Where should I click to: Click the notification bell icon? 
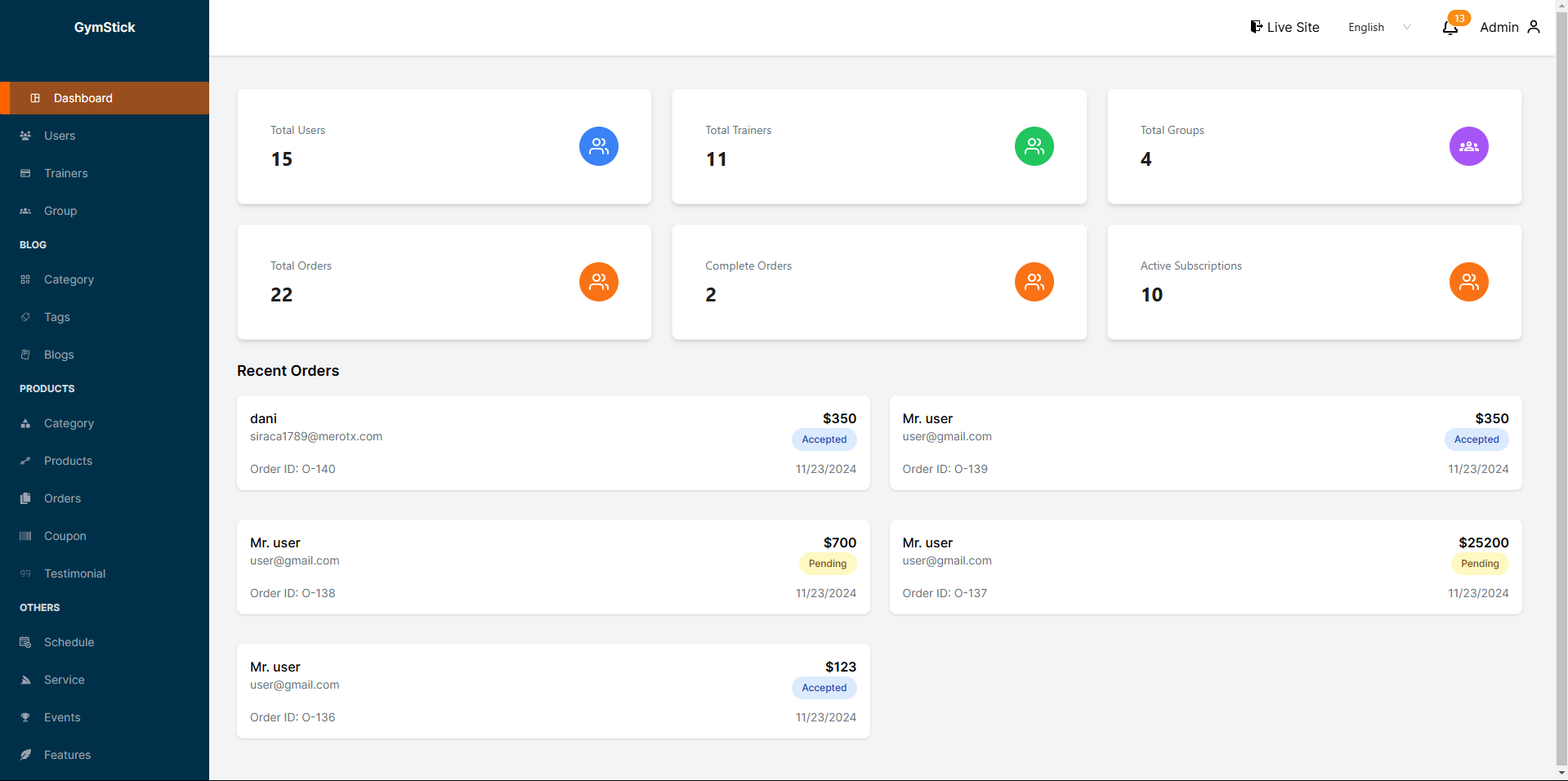(x=1450, y=28)
